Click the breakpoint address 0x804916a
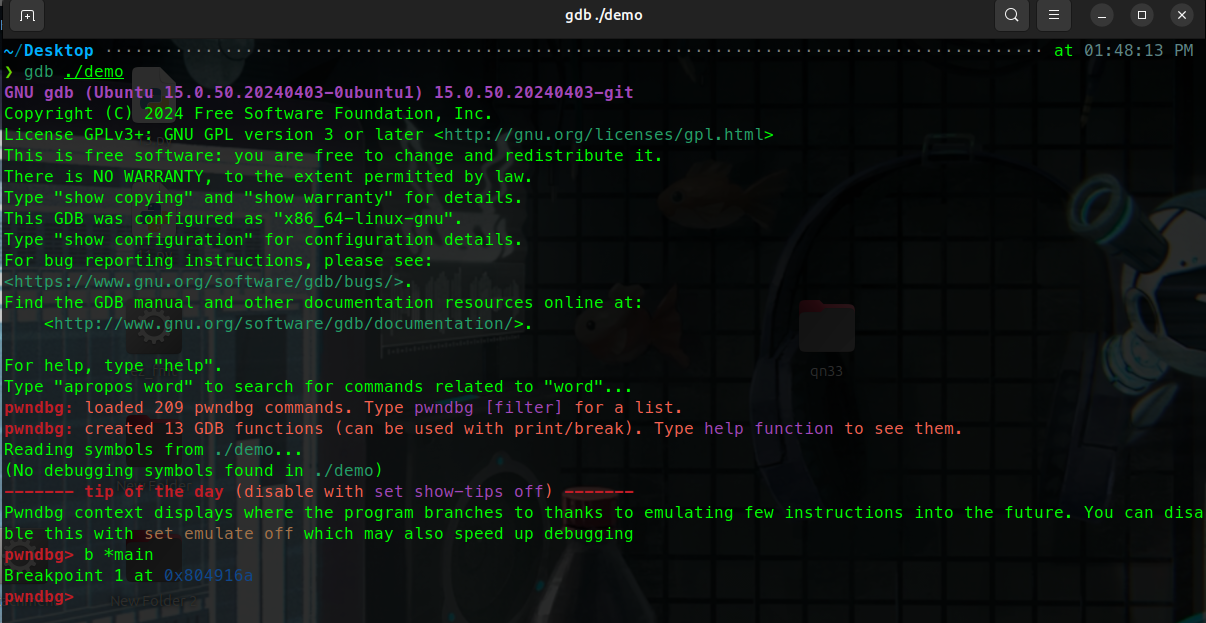Viewport: 1206px width, 623px height. point(209,575)
